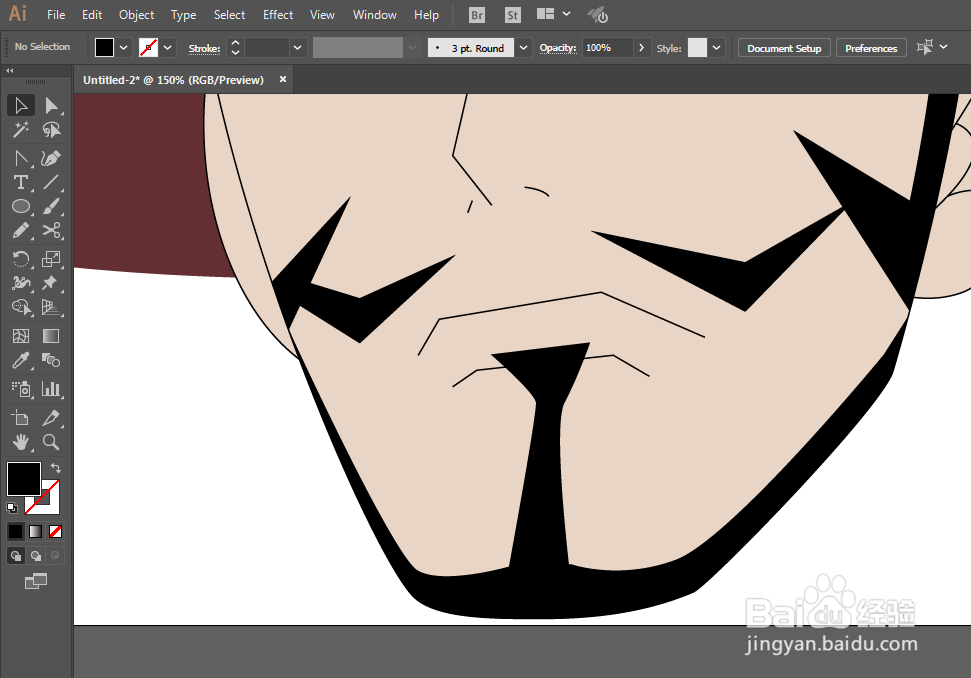Search Adobe Stock
The image size is (971, 678).
tap(513, 15)
